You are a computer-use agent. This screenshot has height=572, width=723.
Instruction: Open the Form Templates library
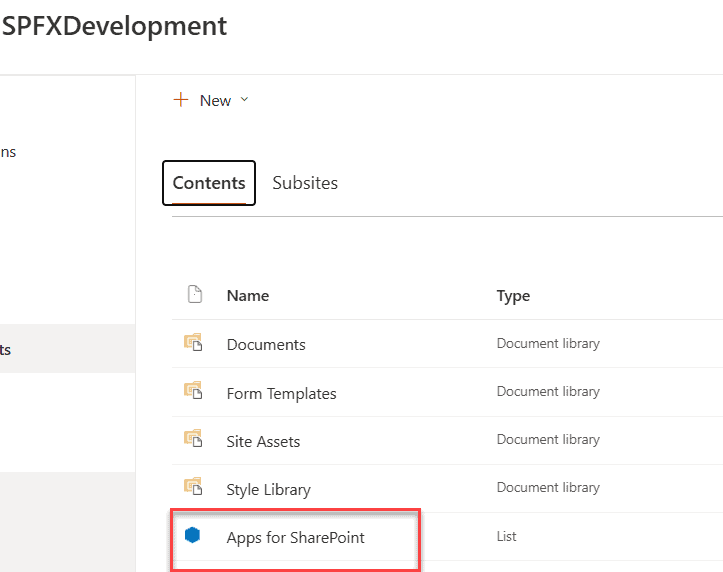[281, 394]
